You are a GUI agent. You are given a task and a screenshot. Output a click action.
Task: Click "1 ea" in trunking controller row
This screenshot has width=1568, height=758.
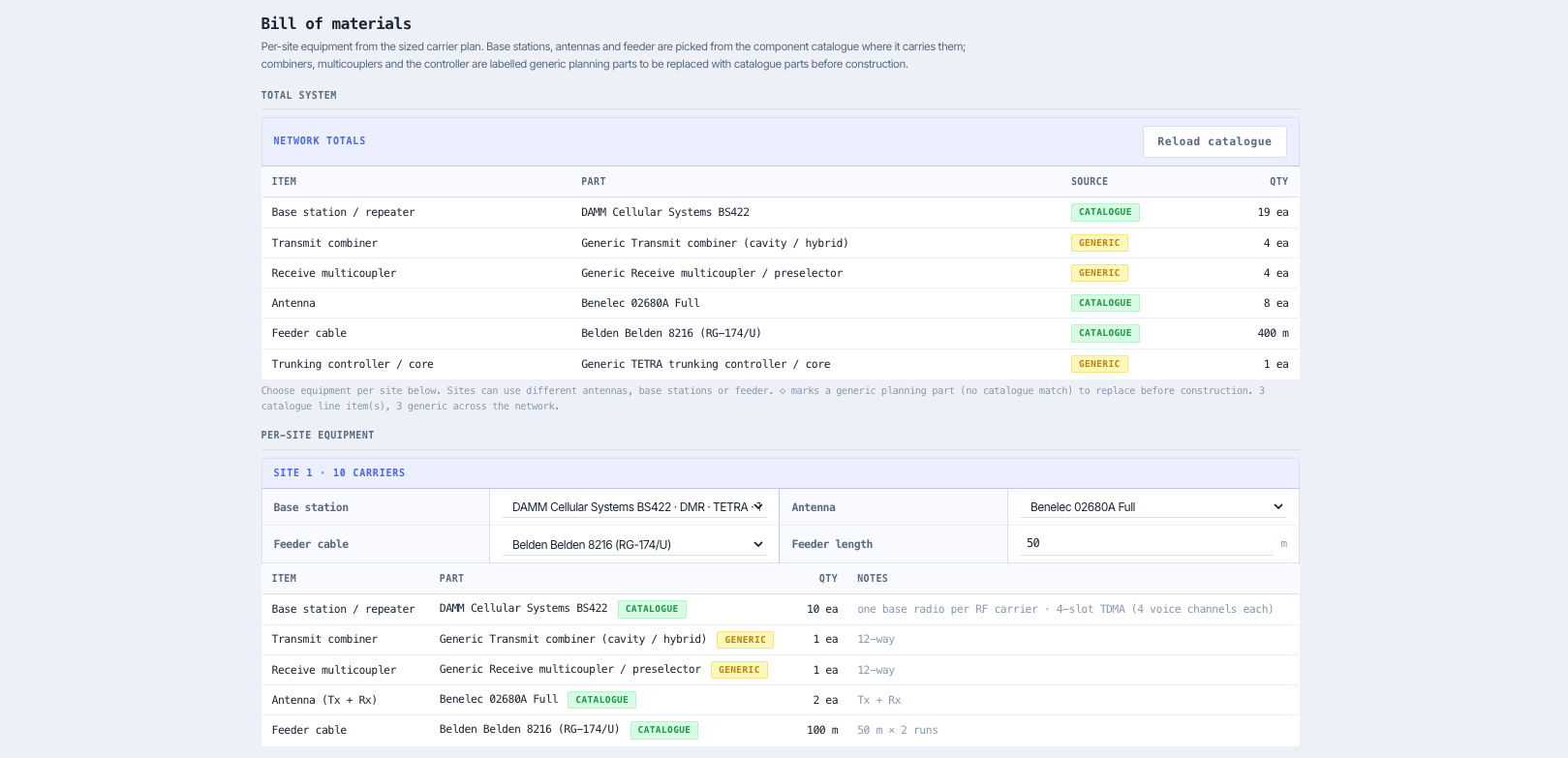[1276, 364]
